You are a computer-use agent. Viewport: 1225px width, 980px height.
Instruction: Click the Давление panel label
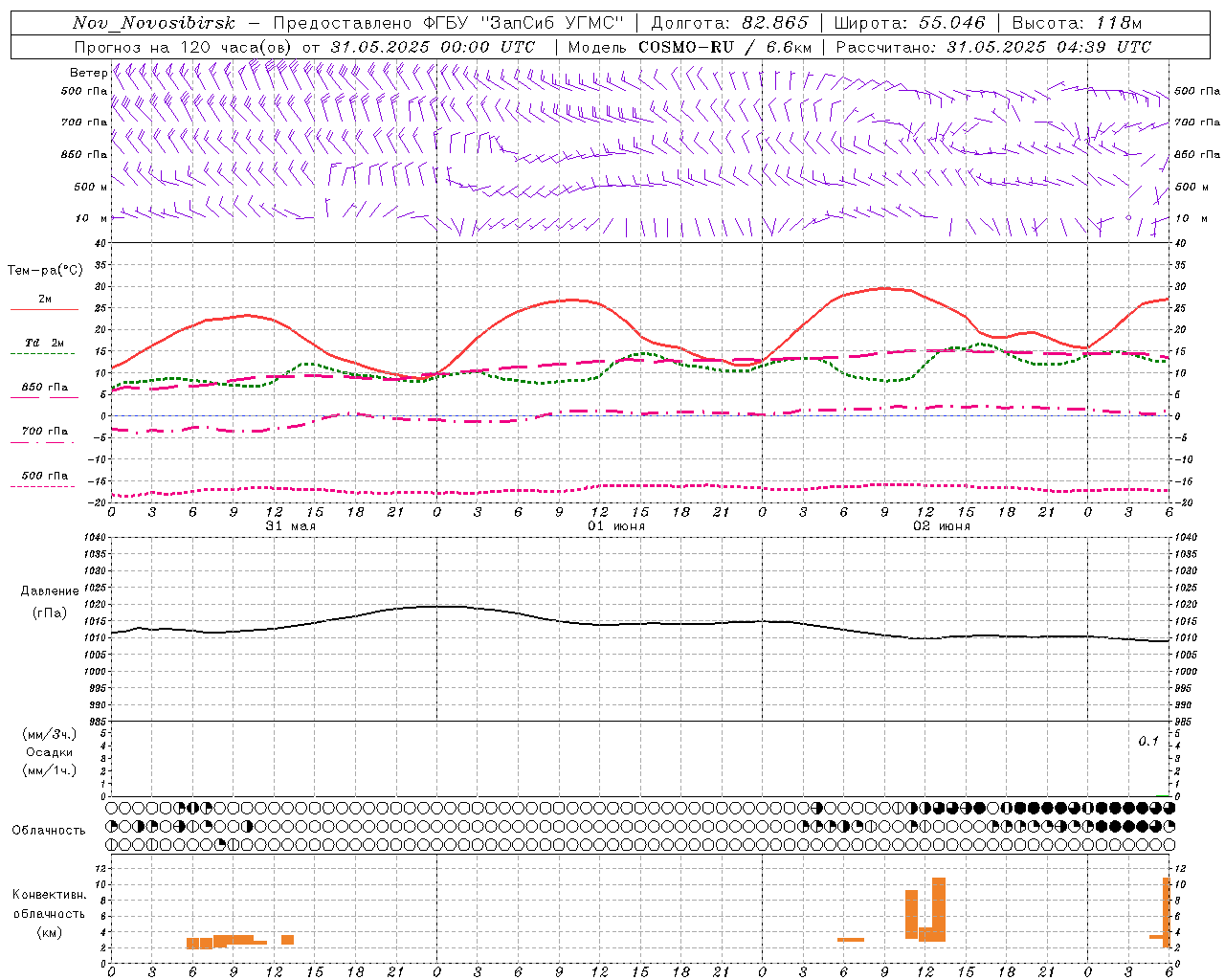(49, 591)
